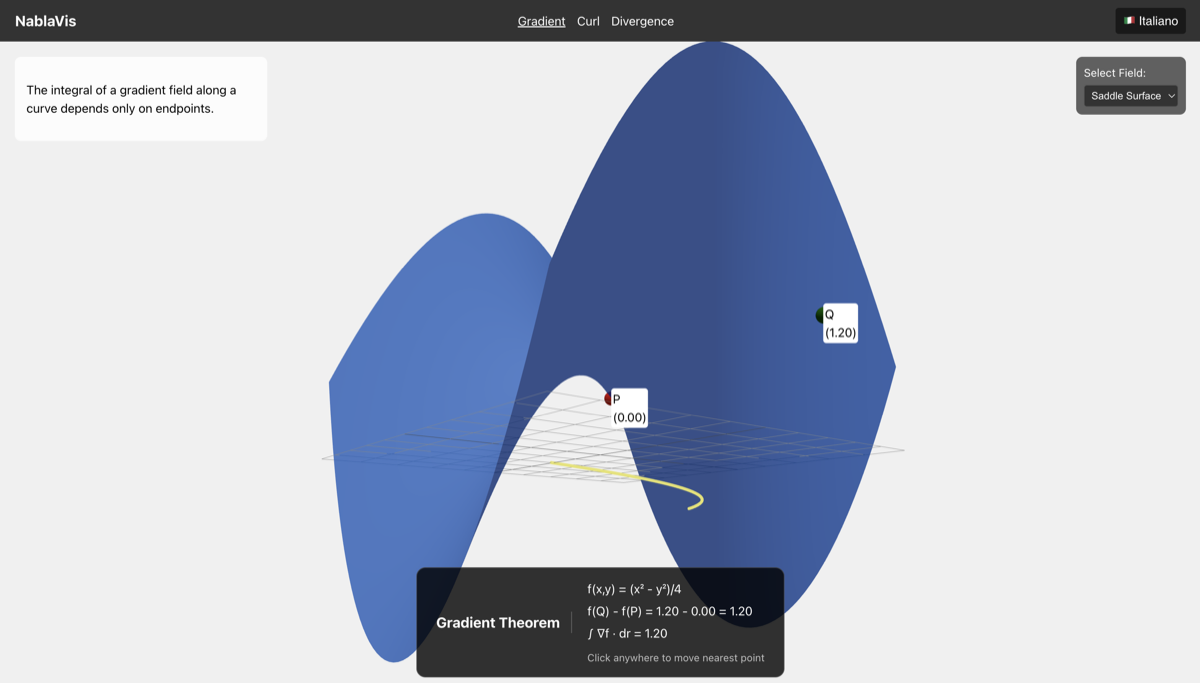The height and width of the screenshot is (683, 1200).
Task: Click the P label showing (0.00)
Action: tap(629, 406)
